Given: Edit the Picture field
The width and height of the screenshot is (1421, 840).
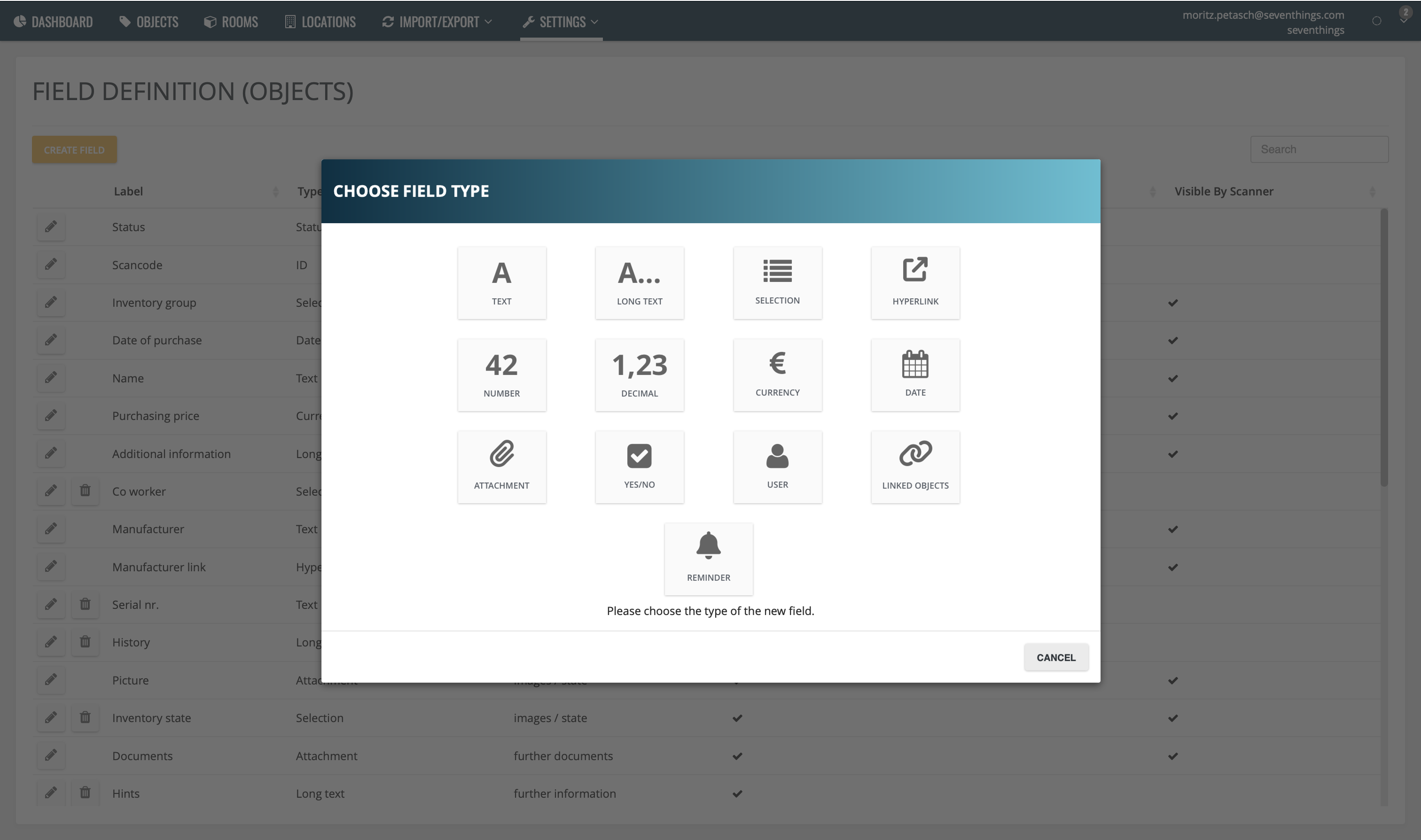Looking at the screenshot, I should pyautogui.click(x=51, y=680).
